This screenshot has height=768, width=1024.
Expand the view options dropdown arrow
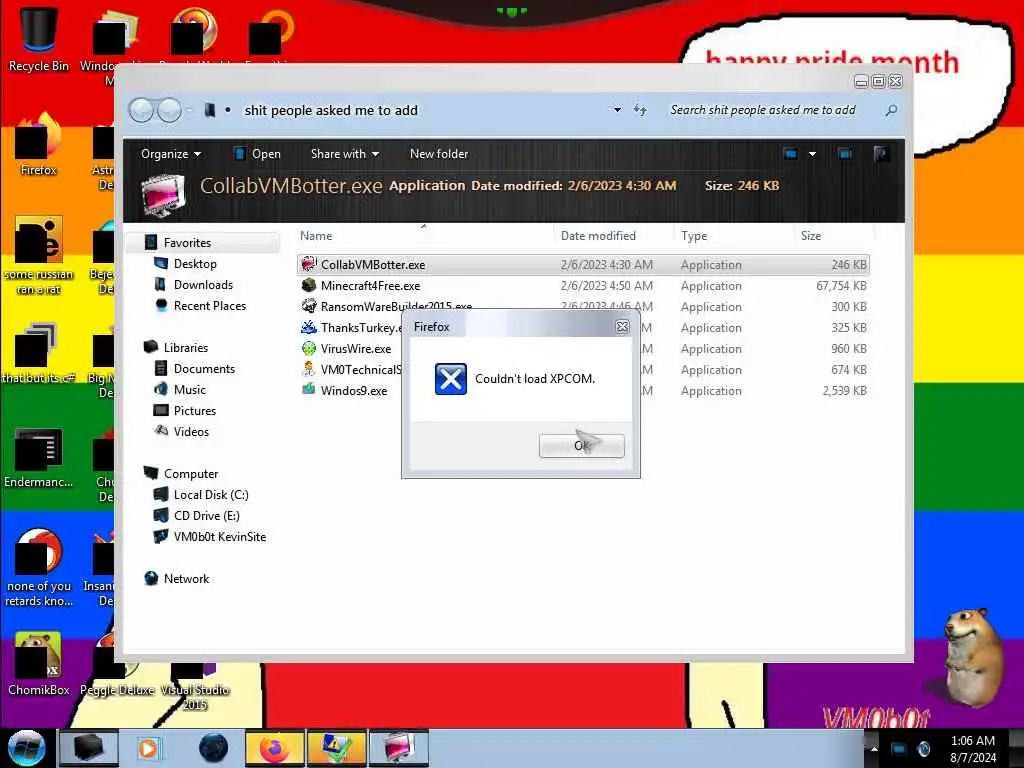(x=812, y=154)
